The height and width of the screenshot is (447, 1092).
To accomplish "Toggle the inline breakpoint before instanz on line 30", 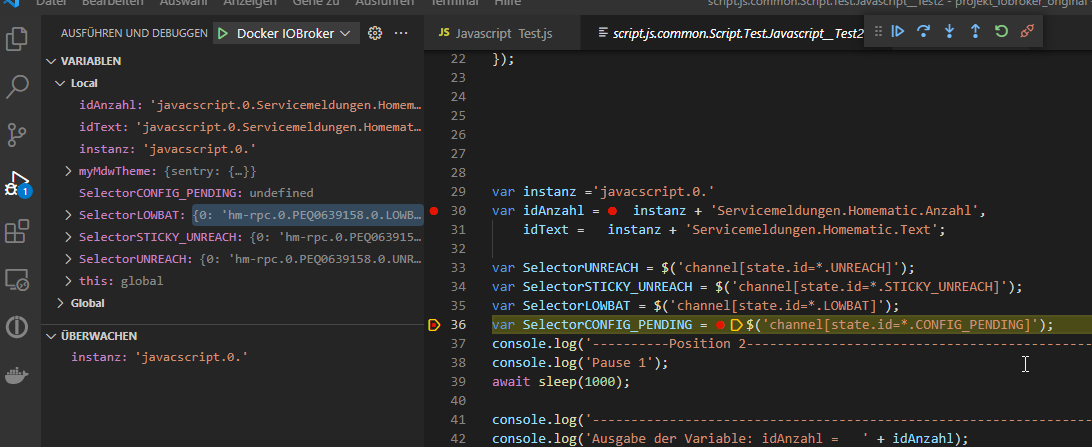I will click(x=612, y=210).
